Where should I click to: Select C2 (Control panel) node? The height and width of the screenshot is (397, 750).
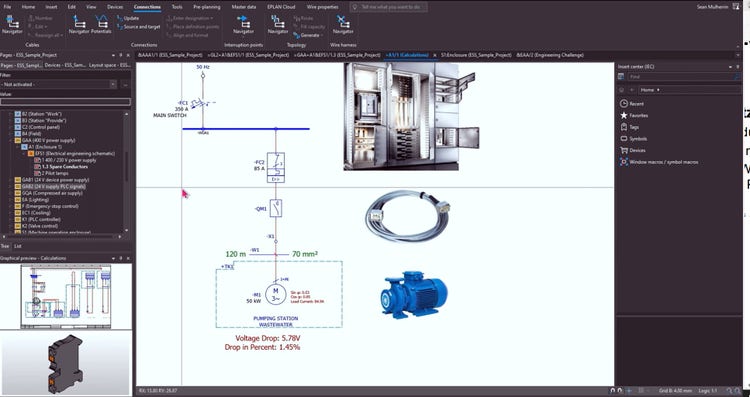coord(40,127)
